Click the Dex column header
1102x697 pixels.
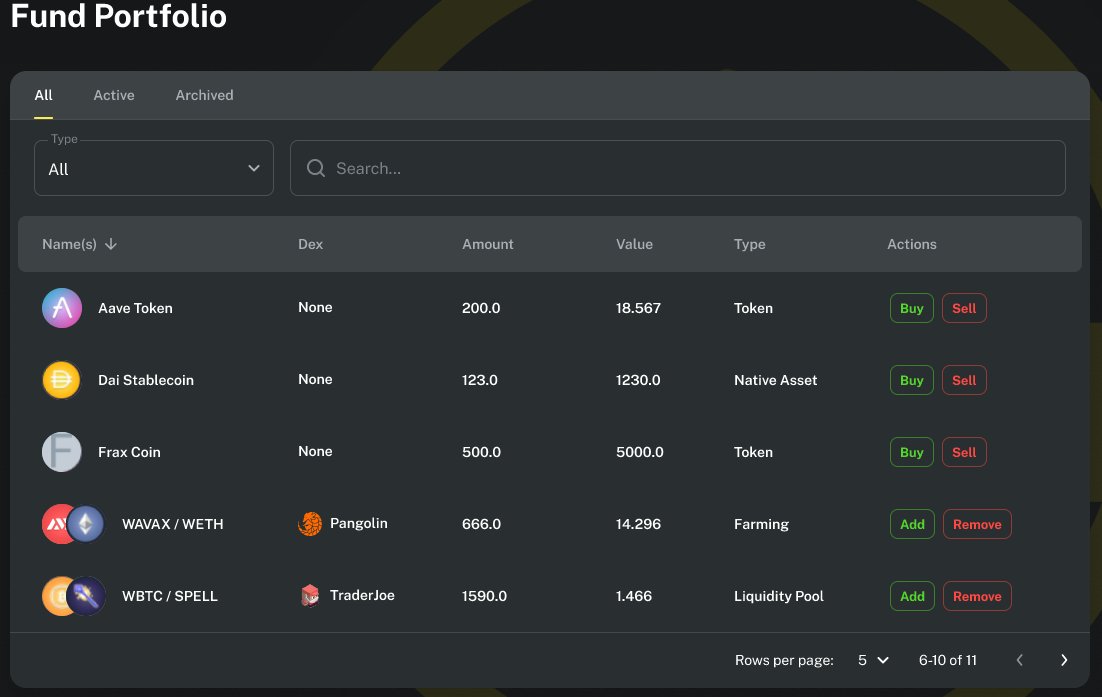[x=310, y=244]
